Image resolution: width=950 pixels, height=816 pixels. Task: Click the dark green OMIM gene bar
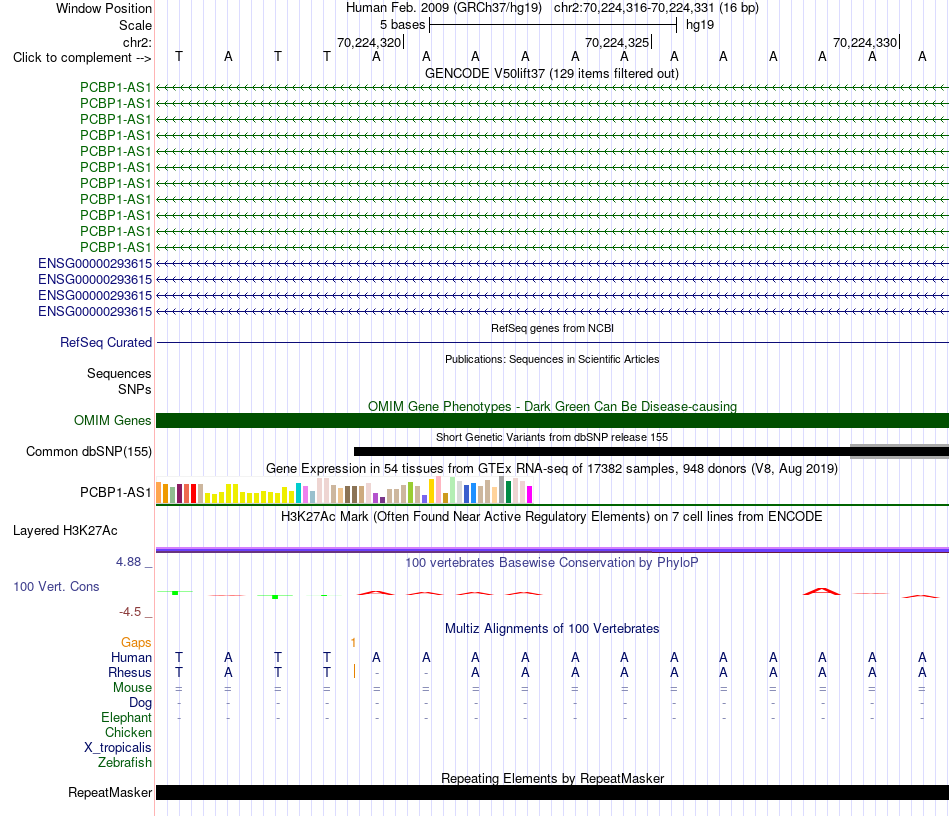(x=552, y=420)
